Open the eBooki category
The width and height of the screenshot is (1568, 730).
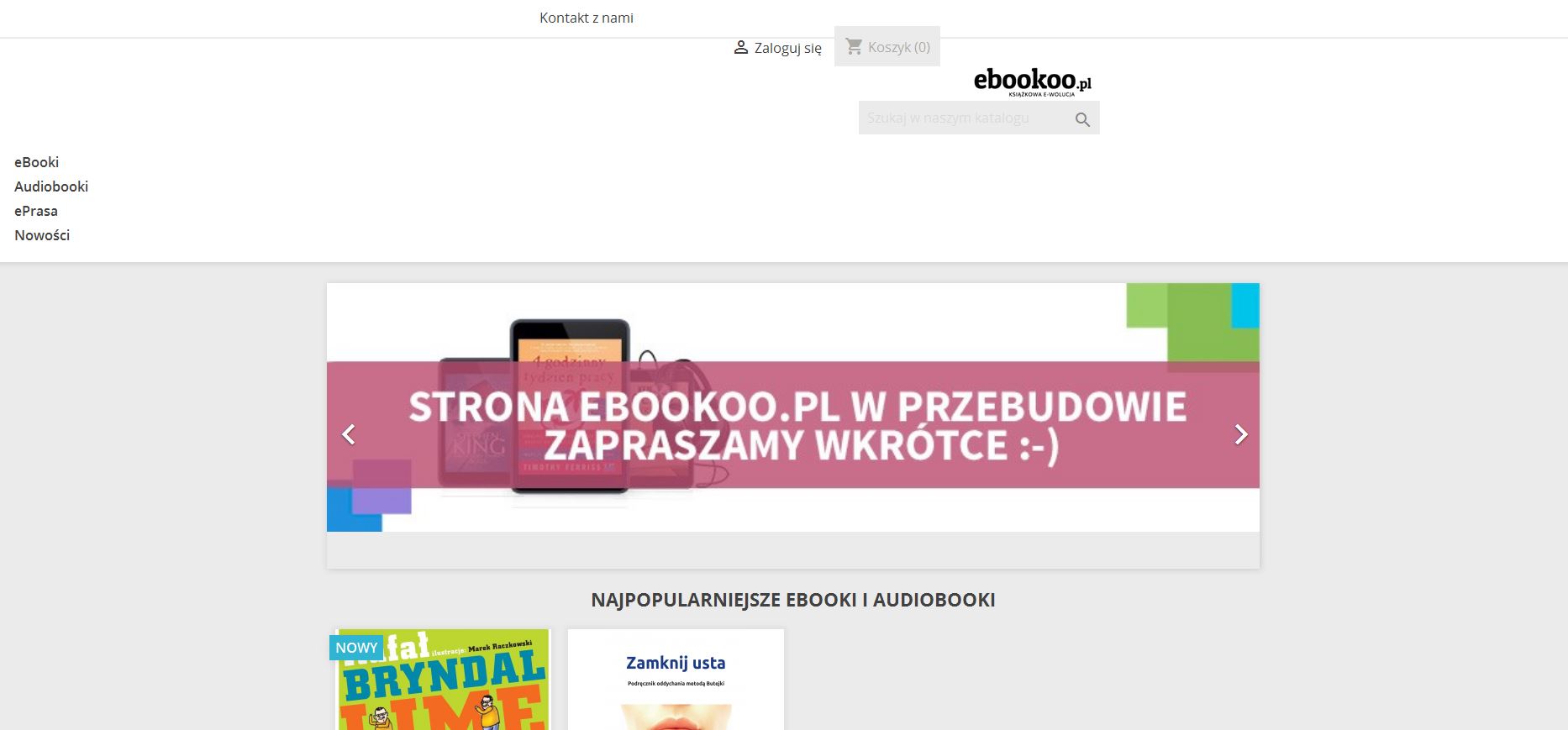(37, 162)
